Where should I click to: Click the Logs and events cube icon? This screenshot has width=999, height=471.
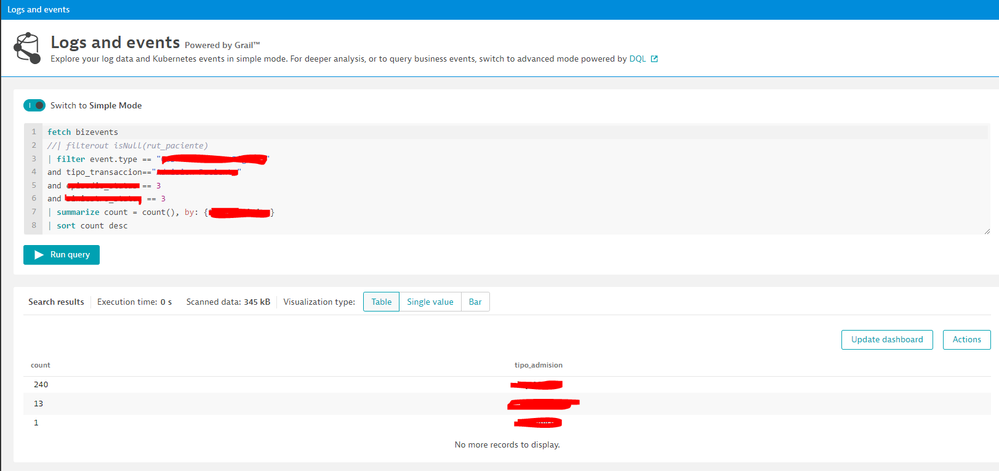click(x=27, y=49)
